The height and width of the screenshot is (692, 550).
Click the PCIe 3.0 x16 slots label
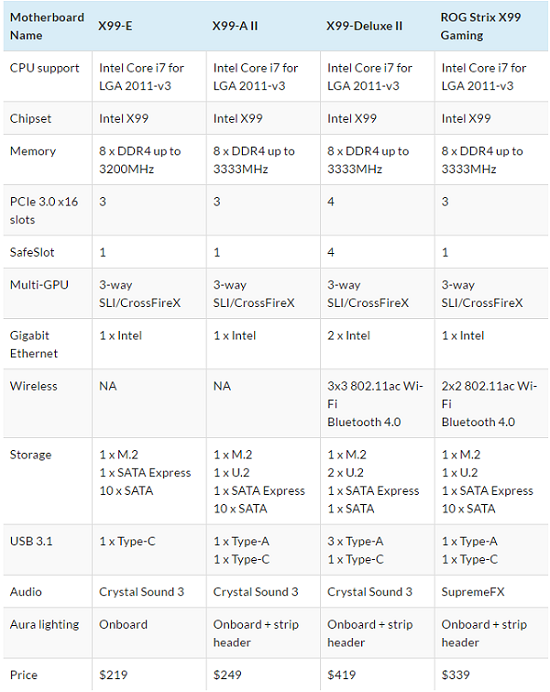[x=44, y=211]
